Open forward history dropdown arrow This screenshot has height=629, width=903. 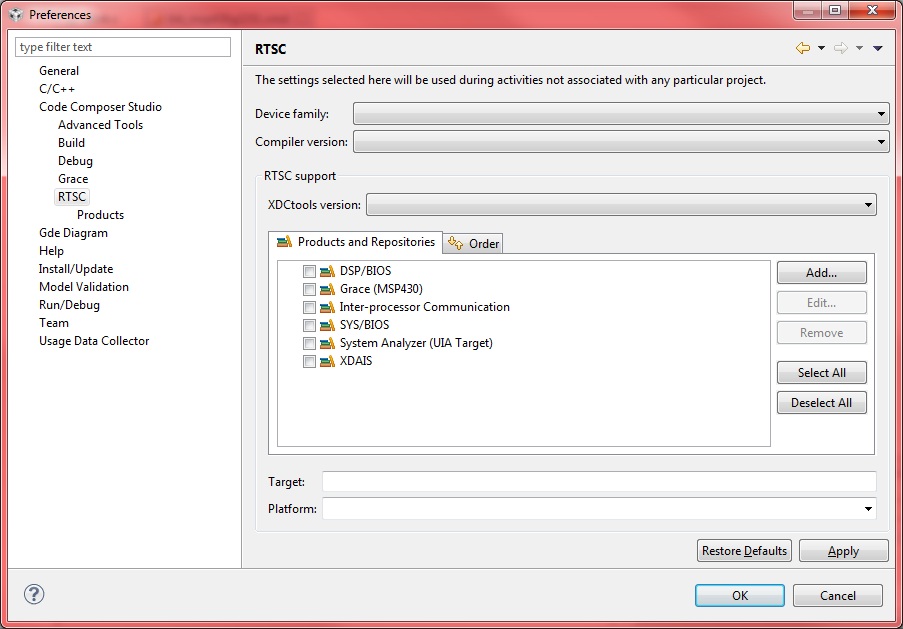click(859, 48)
